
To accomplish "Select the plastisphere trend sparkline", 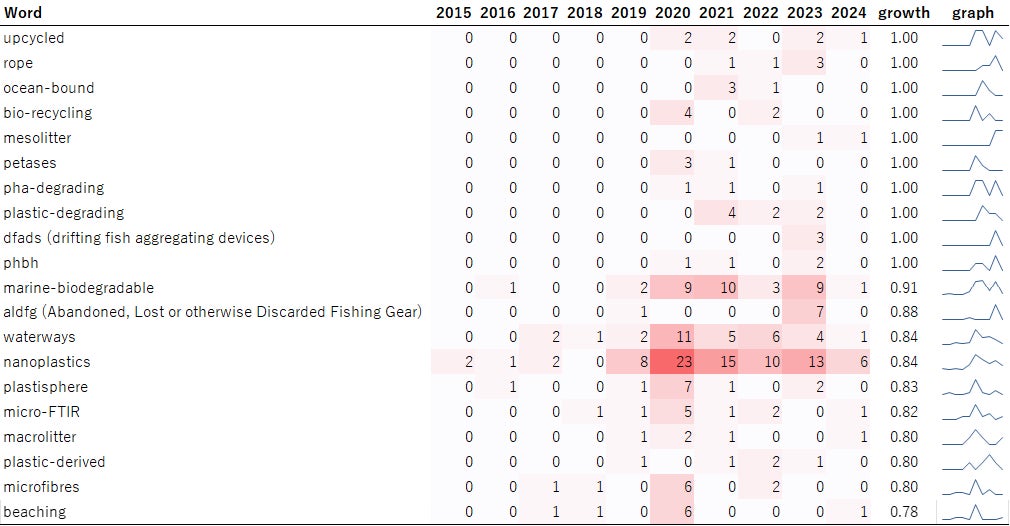I will coord(973,387).
